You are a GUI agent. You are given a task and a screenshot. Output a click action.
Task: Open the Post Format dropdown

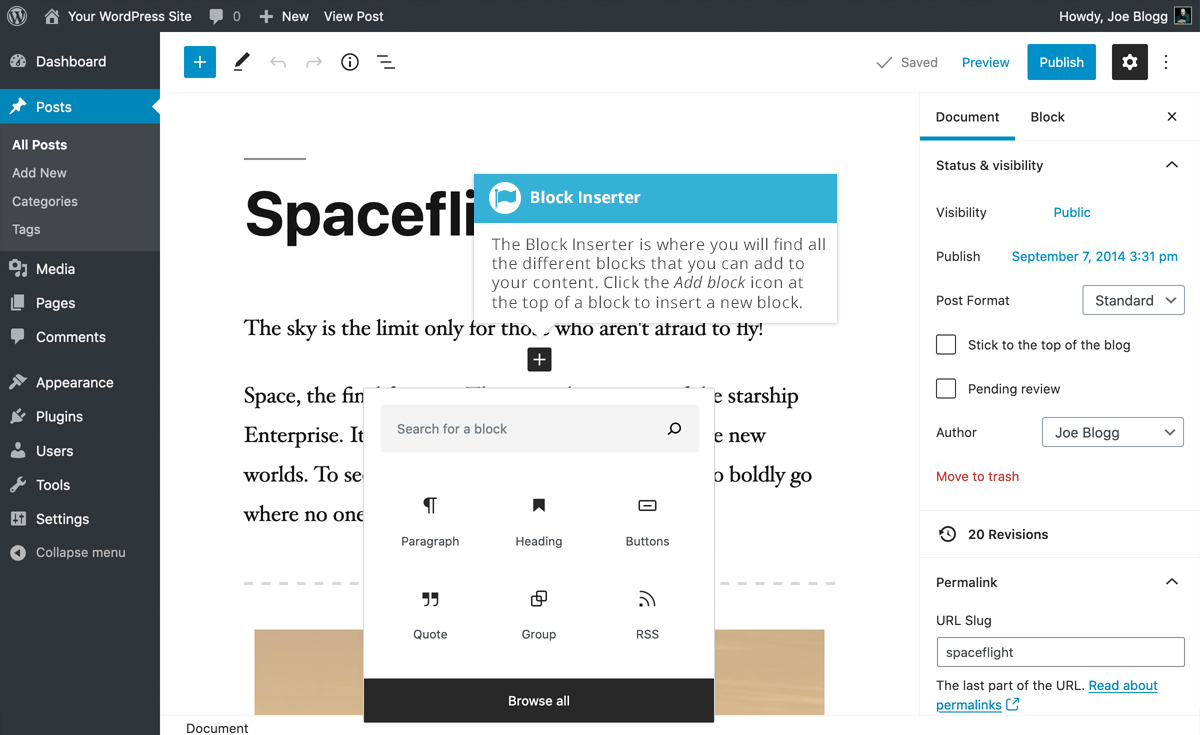1133,300
